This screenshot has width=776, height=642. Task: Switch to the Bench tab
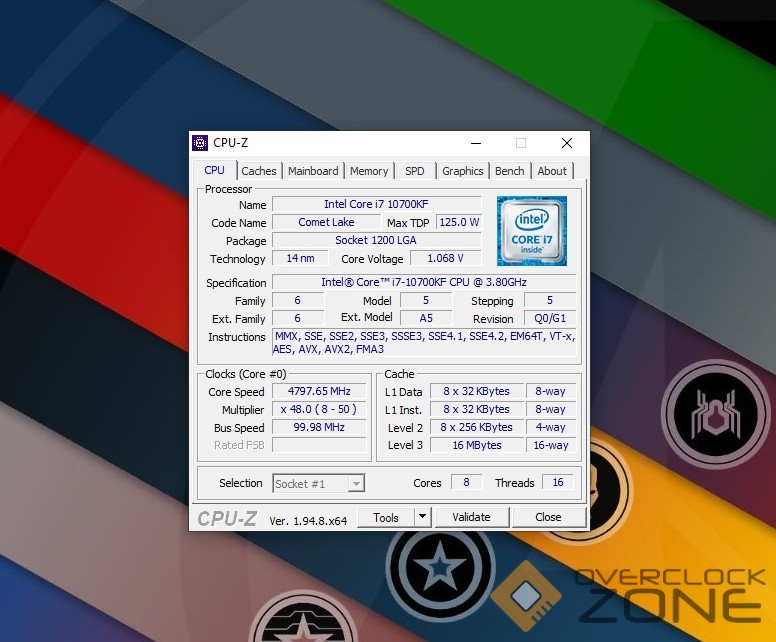(509, 171)
